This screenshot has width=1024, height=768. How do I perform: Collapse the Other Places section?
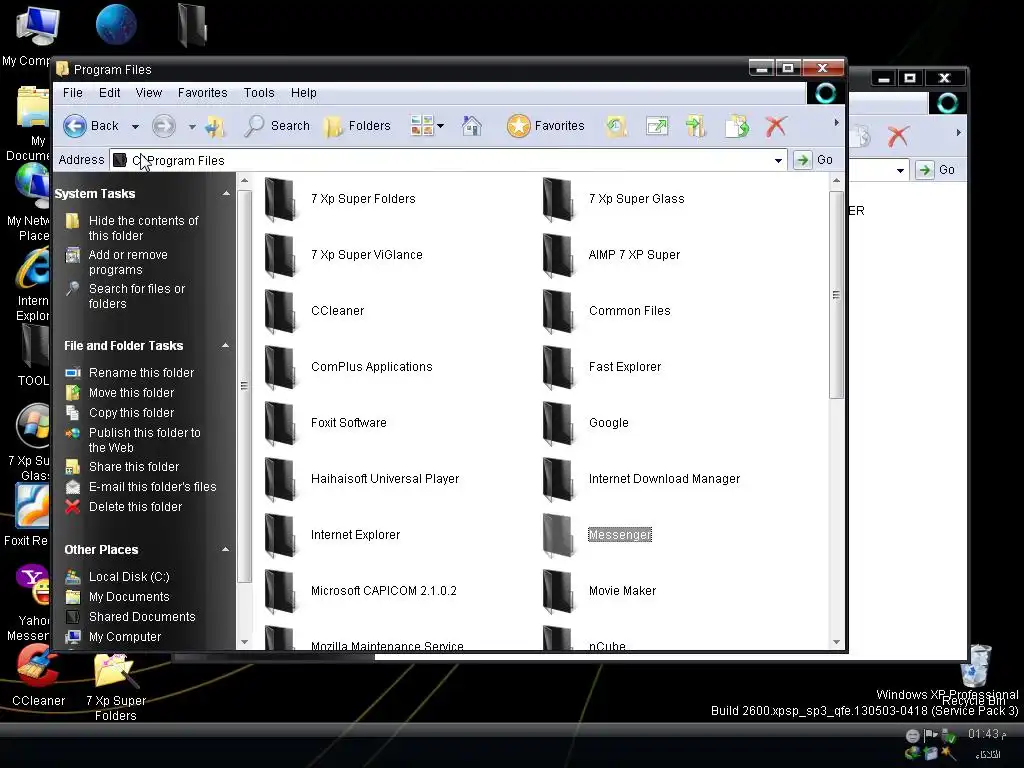pyautogui.click(x=226, y=549)
